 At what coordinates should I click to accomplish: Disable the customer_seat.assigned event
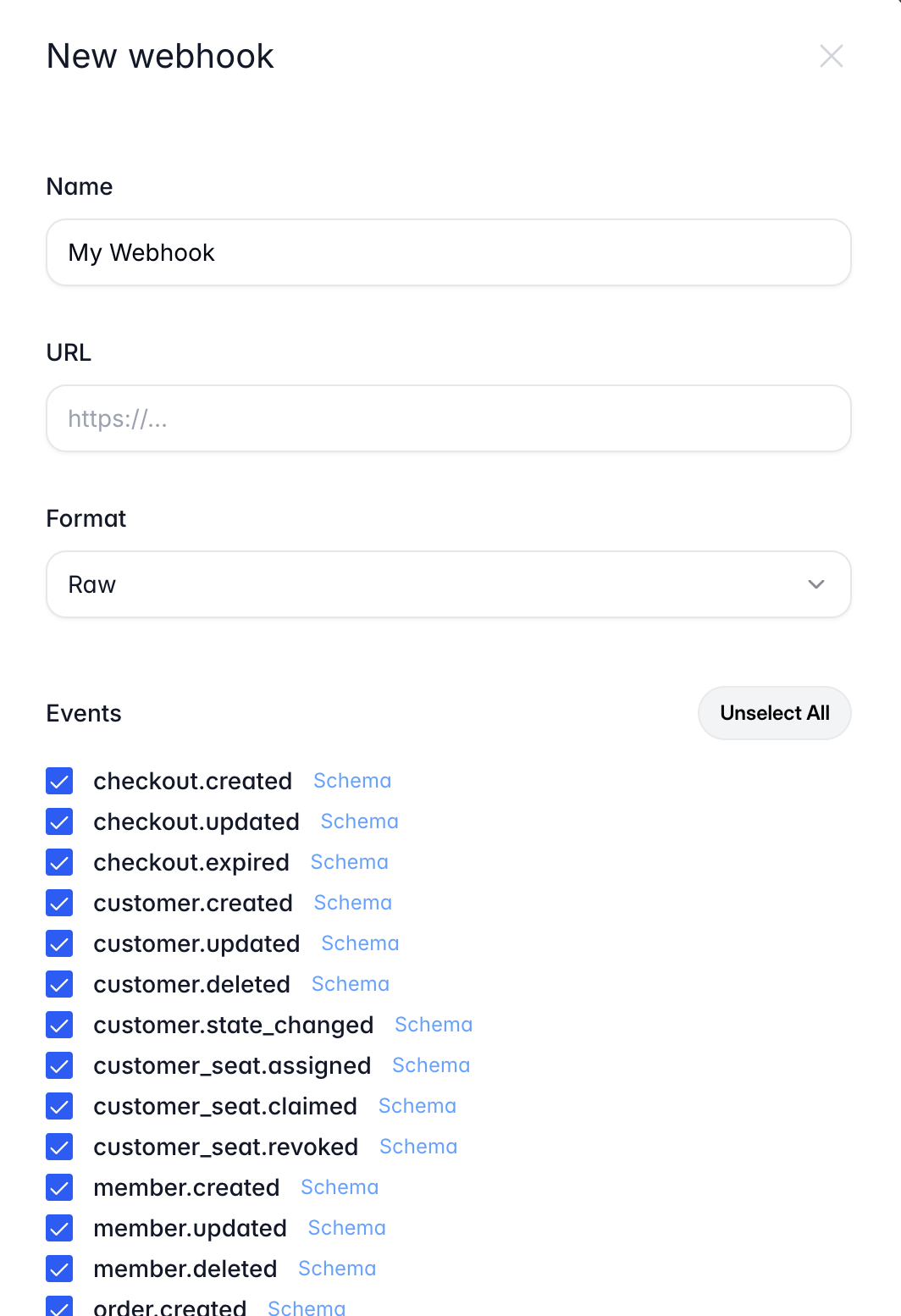(59, 1065)
